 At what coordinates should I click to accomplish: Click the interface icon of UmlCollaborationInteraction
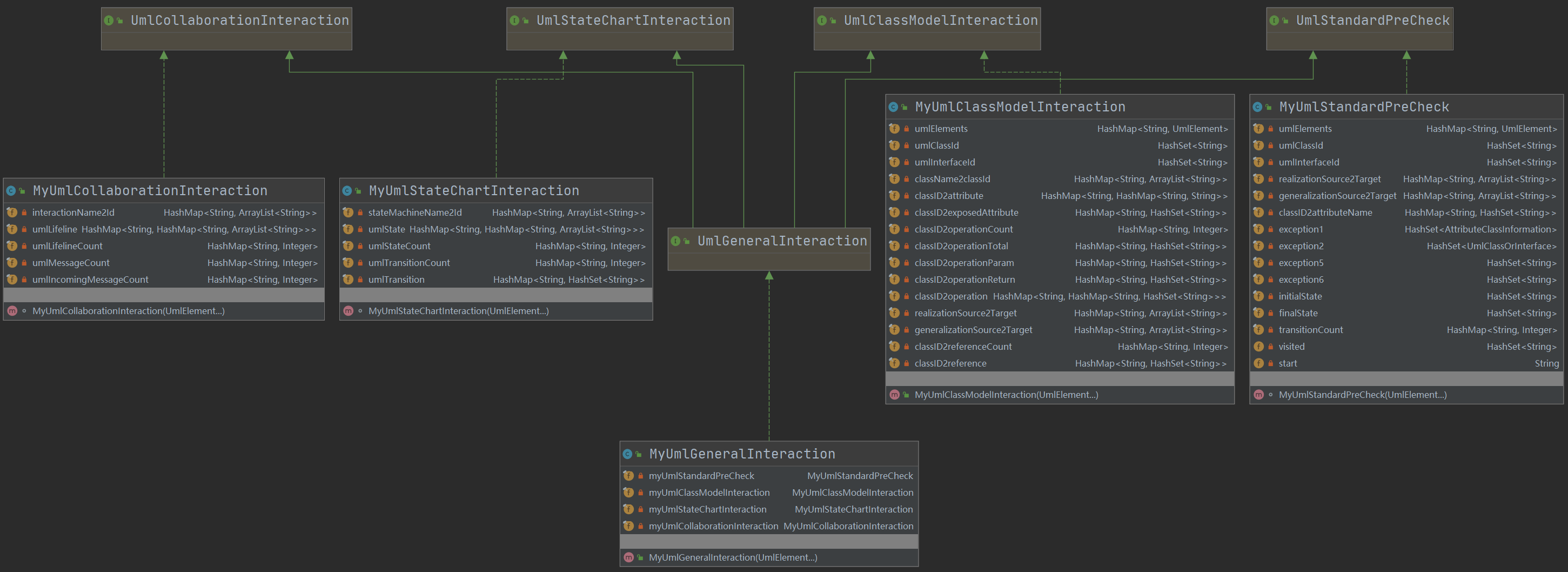(109, 21)
